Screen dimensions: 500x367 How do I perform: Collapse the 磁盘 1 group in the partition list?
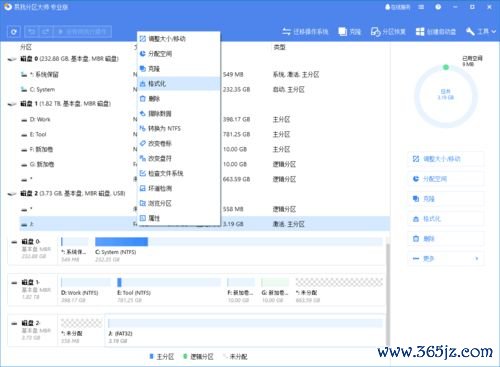(12, 104)
